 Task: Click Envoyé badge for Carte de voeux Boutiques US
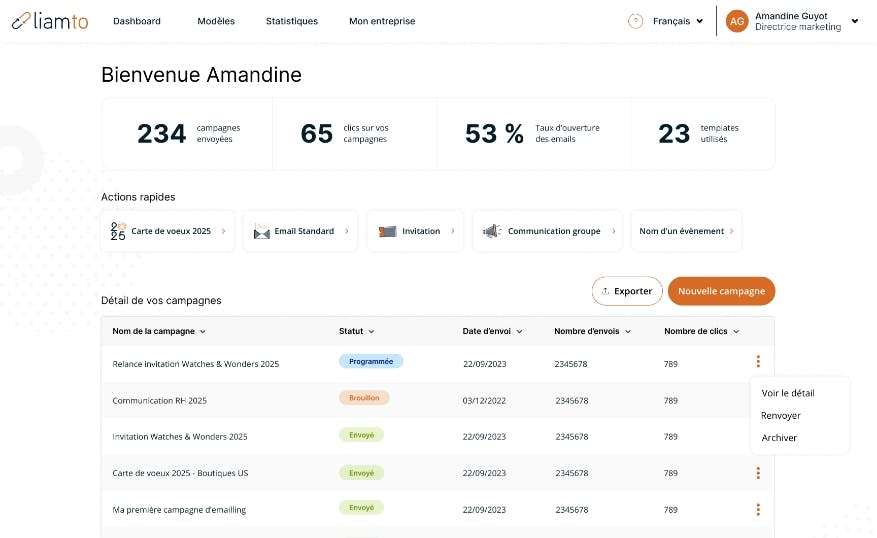[x=361, y=473]
